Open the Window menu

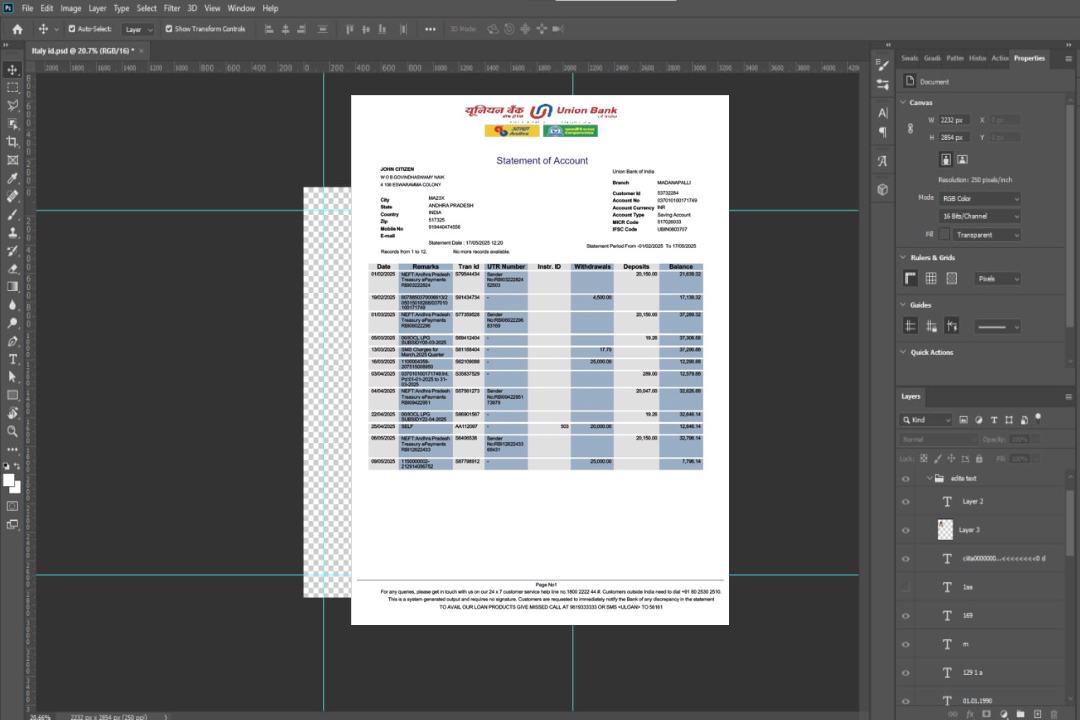coord(241,8)
